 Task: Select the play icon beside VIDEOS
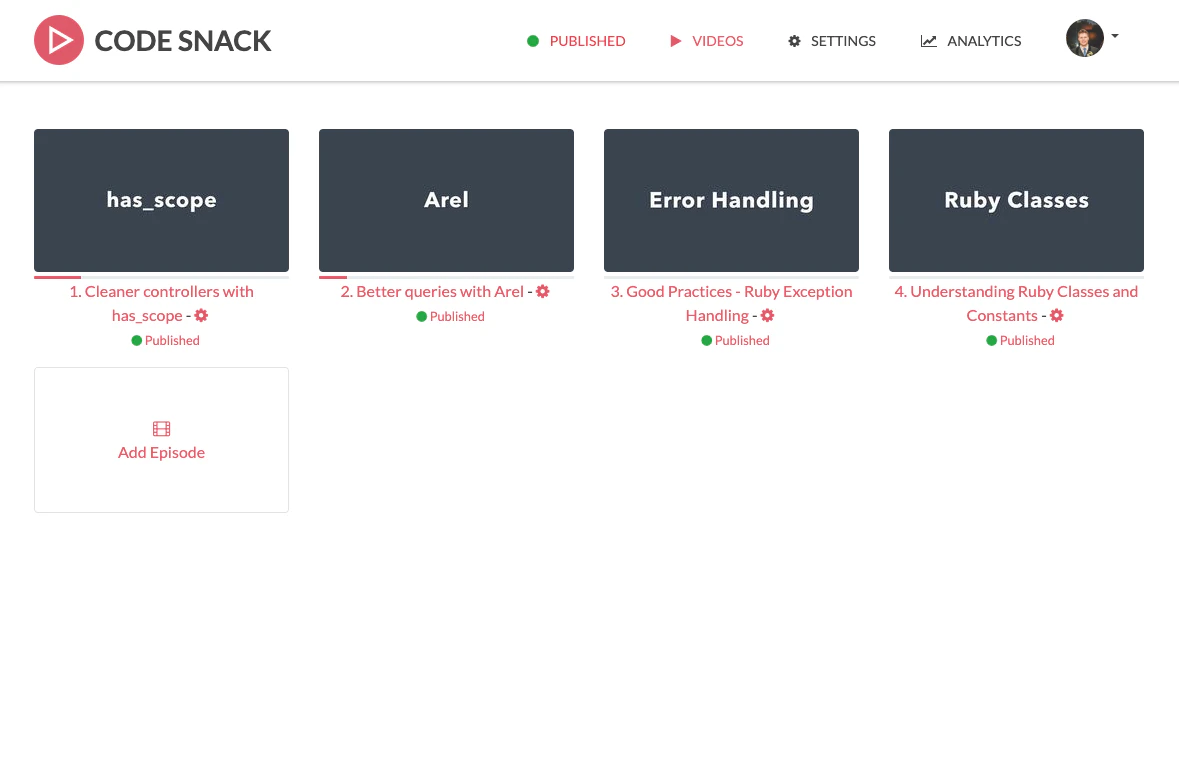tap(675, 40)
